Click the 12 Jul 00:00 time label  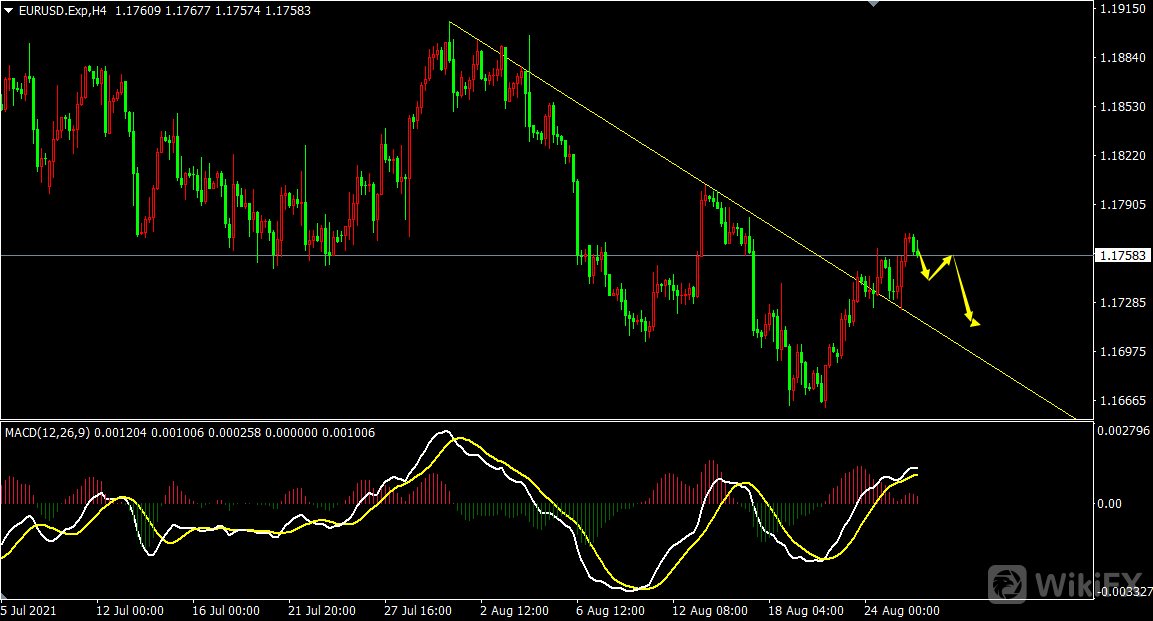pyautogui.click(x=129, y=610)
